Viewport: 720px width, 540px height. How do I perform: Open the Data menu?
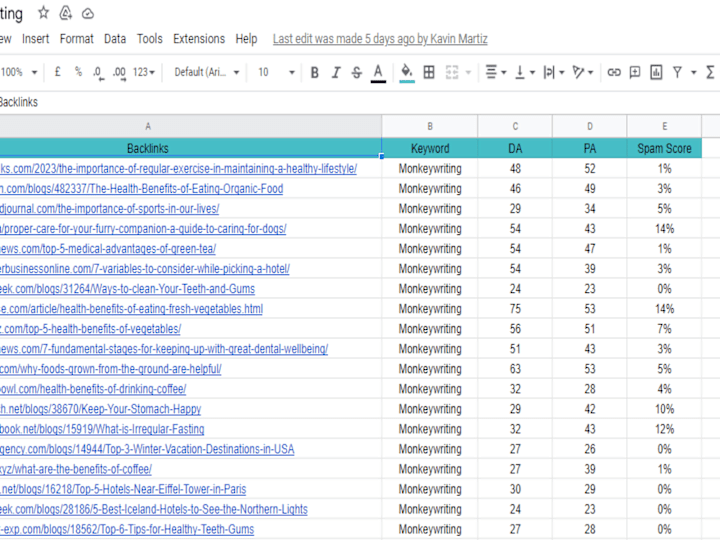(x=115, y=39)
